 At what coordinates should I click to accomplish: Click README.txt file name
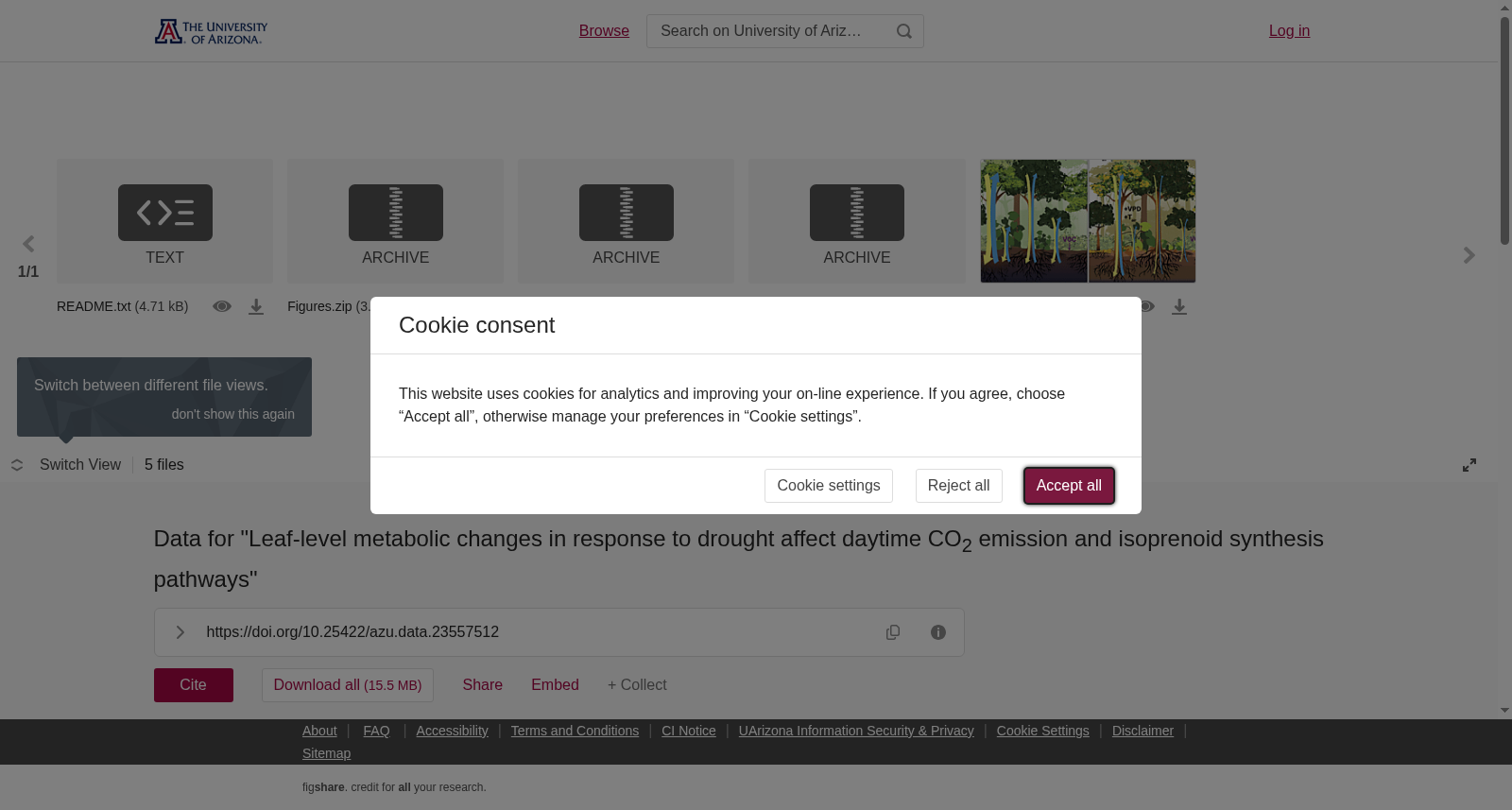(94, 306)
